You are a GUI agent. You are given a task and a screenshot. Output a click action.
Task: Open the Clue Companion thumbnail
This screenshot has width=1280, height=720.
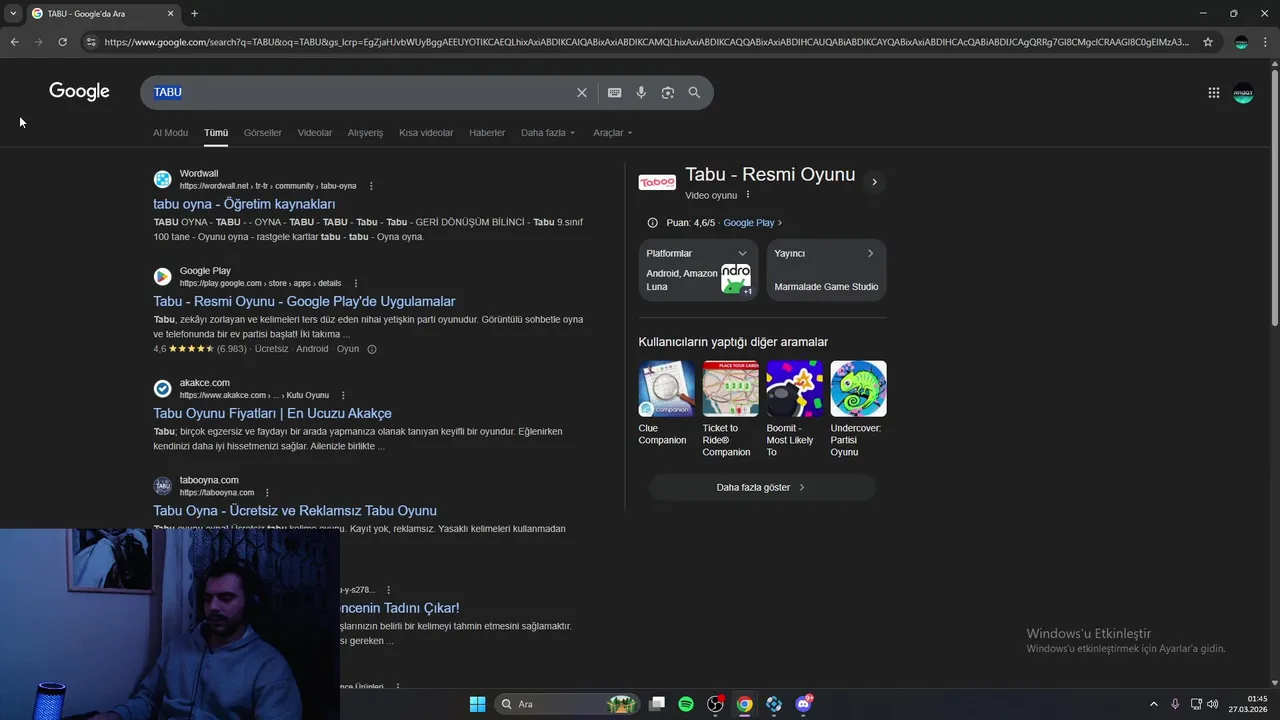tap(666, 389)
